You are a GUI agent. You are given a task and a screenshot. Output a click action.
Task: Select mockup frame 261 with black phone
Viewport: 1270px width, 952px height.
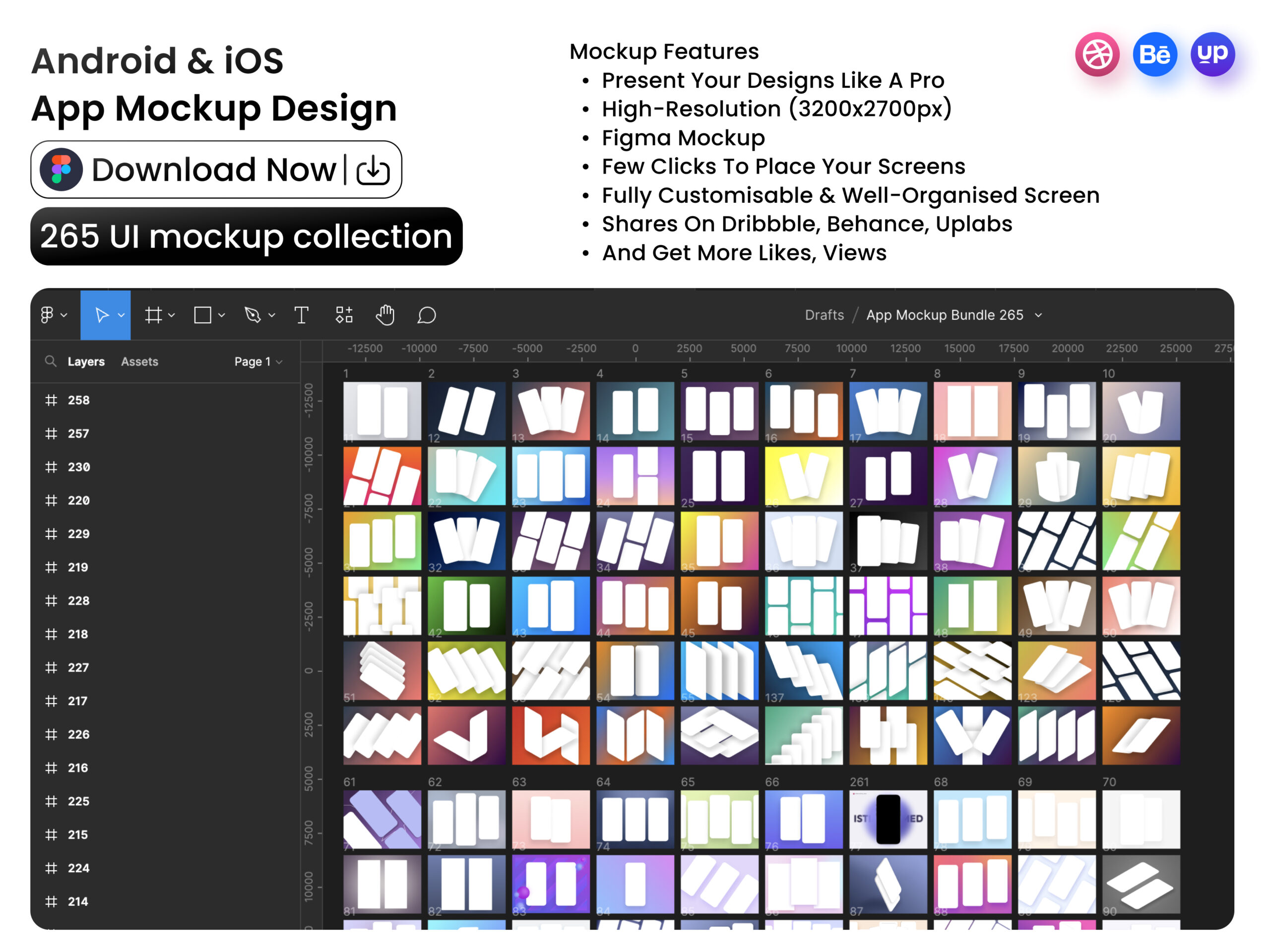pyautogui.click(x=888, y=820)
